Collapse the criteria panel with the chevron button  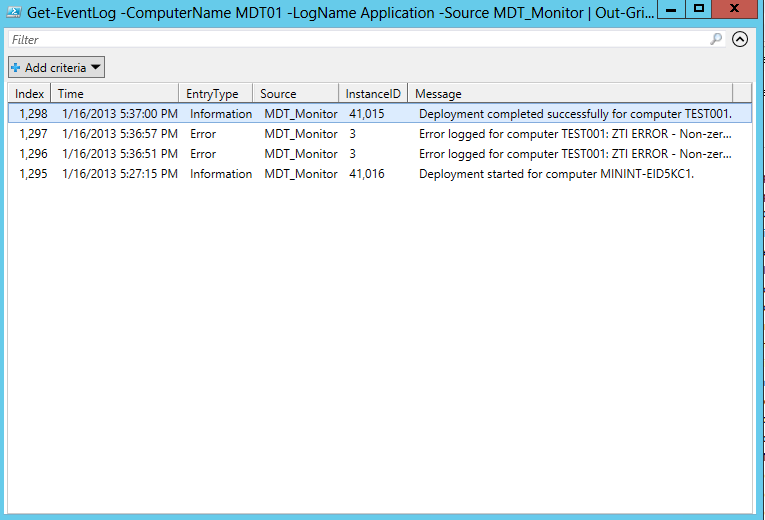click(x=740, y=40)
